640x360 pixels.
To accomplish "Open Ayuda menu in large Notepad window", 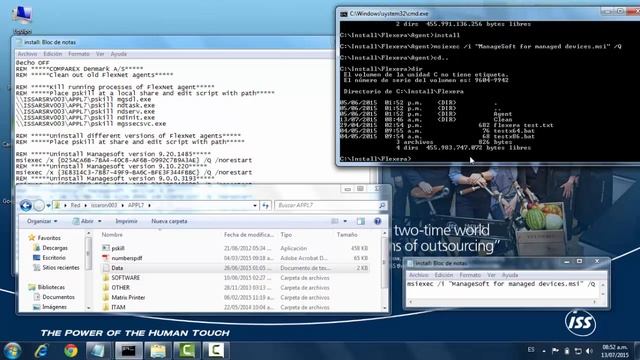I will (118, 54).
